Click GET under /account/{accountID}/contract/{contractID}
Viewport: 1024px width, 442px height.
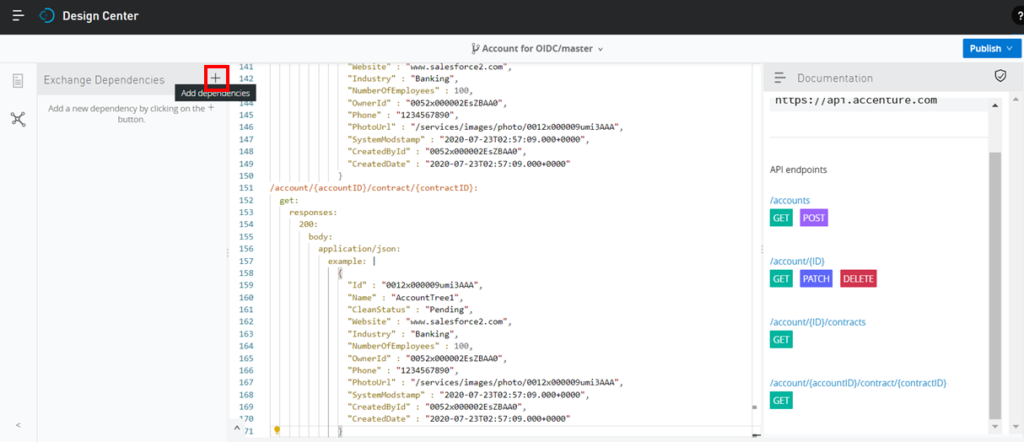pyautogui.click(x=781, y=401)
